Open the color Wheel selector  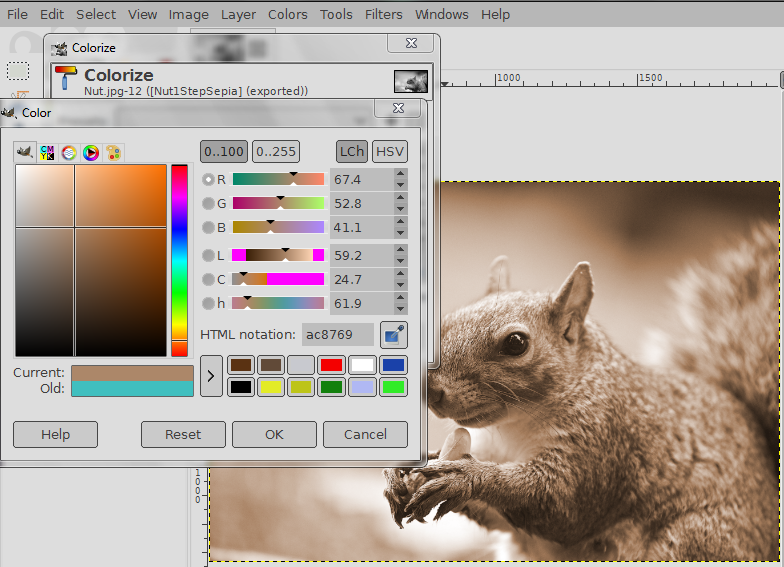click(91, 152)
